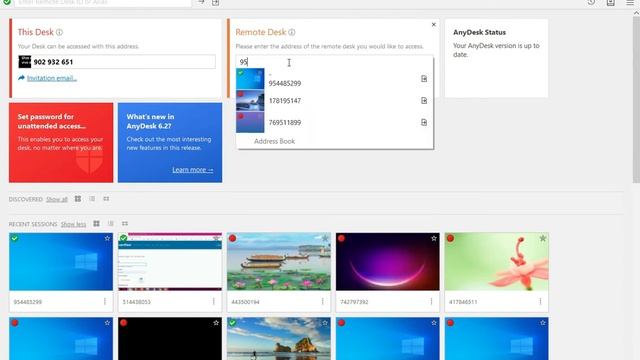Viewport: 640px width, 360px height.
Task: Toggle favorite star on session 443500194
Action: [x=325, y=238]
